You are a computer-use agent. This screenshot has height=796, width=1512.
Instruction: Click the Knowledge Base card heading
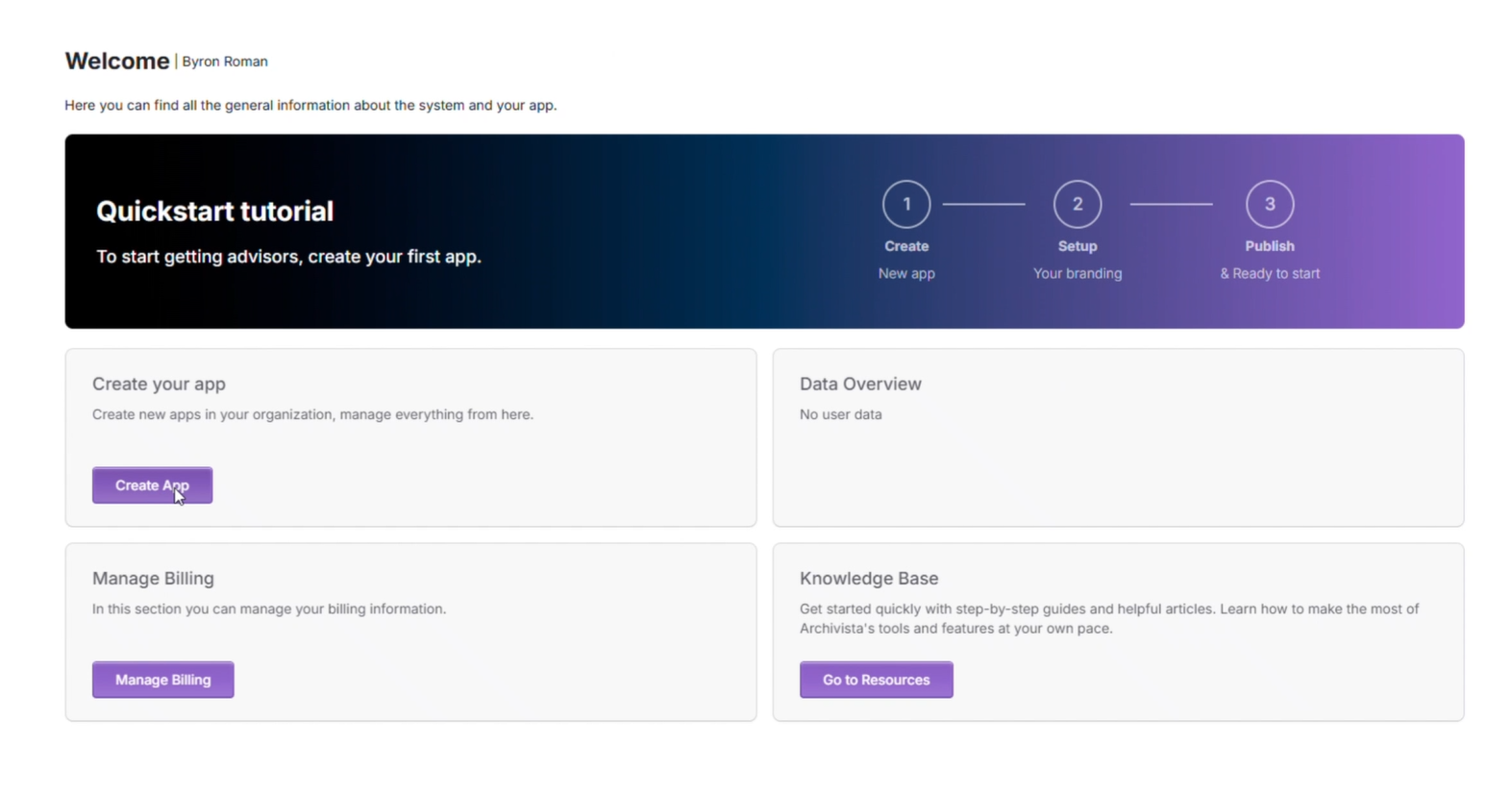[868, 578]
